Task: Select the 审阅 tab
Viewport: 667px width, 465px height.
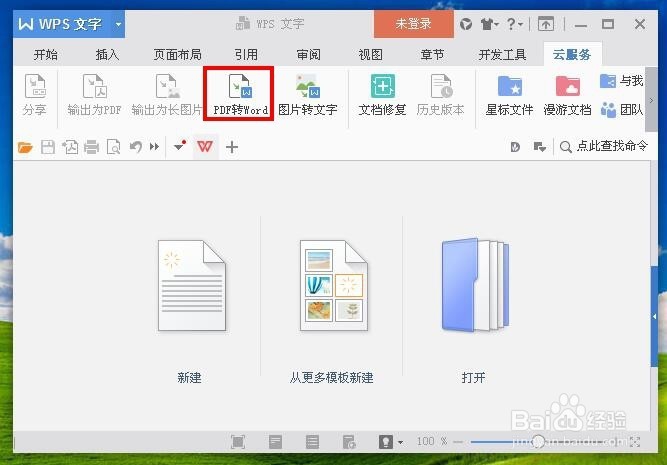Action: coord(308,54)
